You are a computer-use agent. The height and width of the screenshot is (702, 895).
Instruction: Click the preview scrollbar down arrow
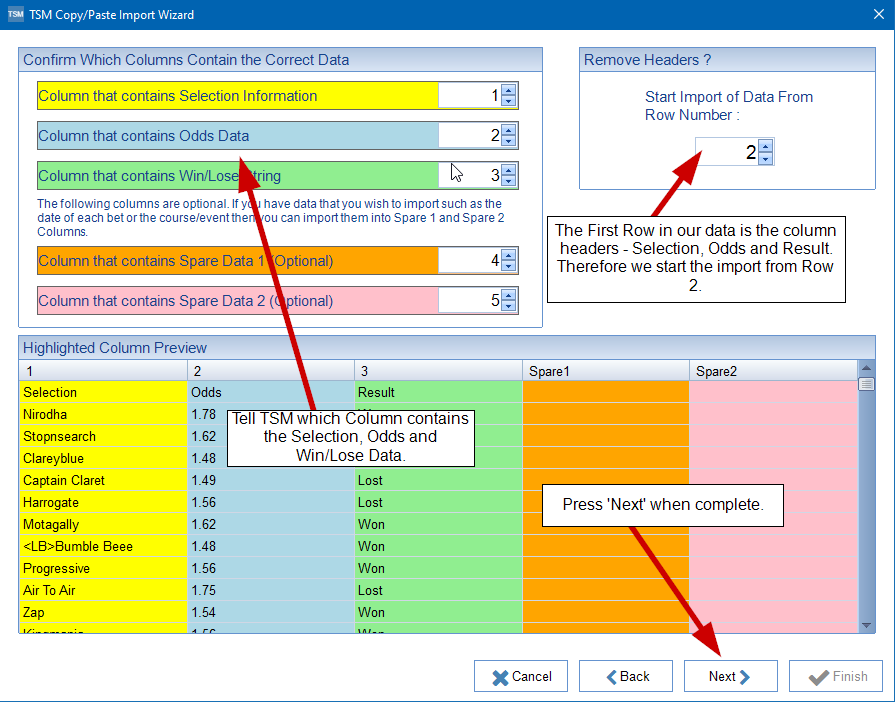click(x=866, y=626)
